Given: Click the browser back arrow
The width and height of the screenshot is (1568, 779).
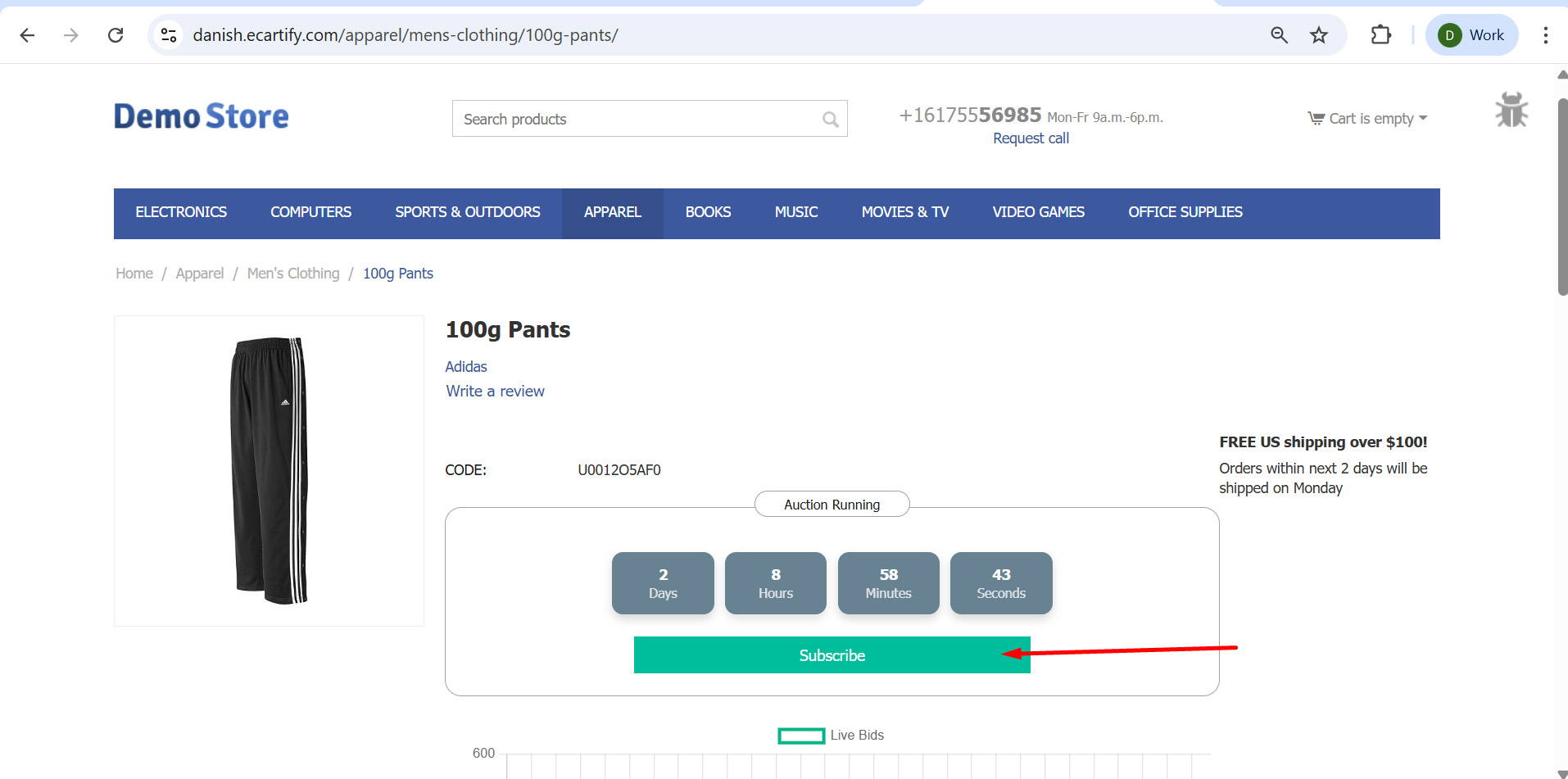Looking at the screenshot, I should coord(27,35).
